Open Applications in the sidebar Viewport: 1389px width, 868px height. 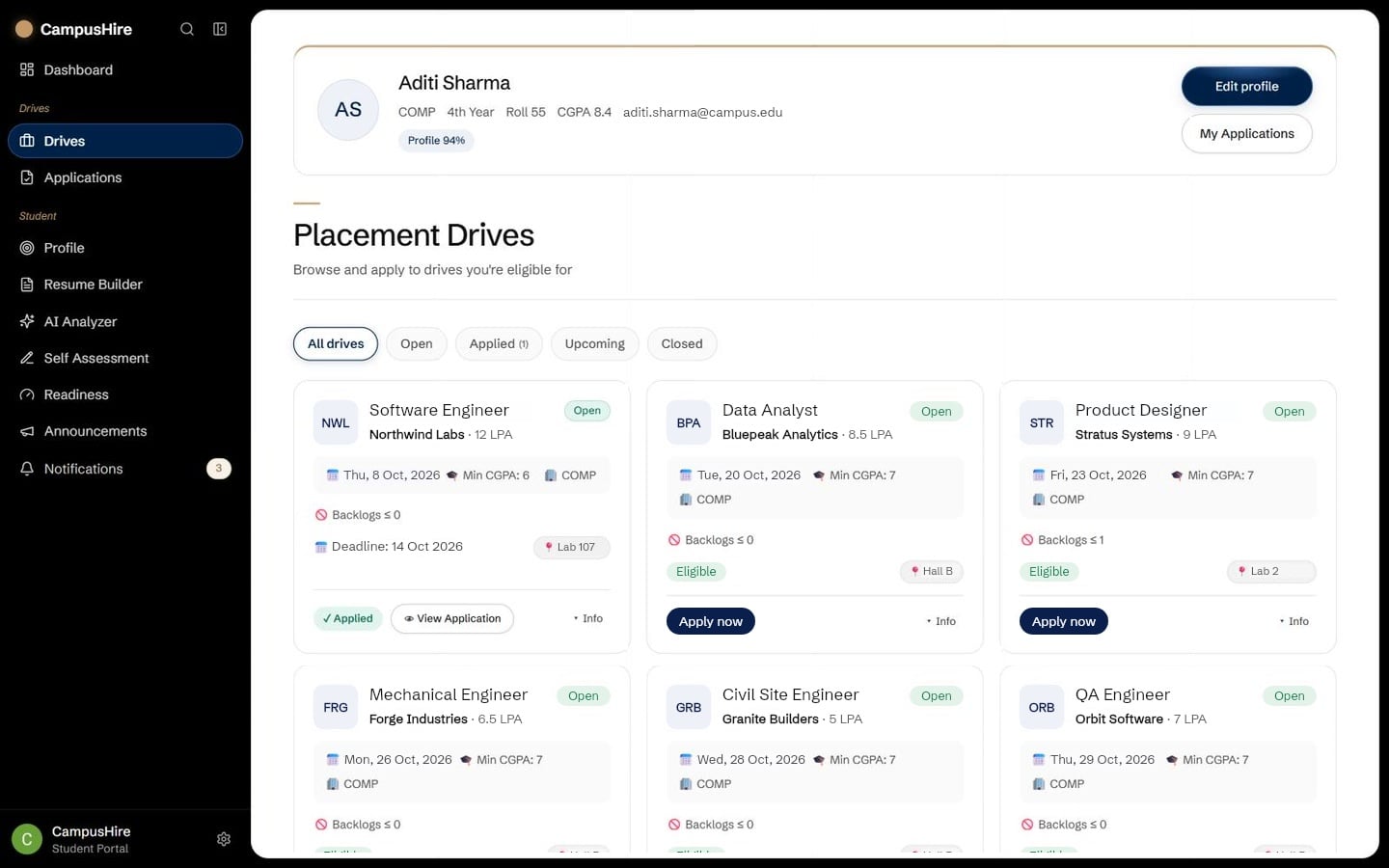[x=125, y=177]
